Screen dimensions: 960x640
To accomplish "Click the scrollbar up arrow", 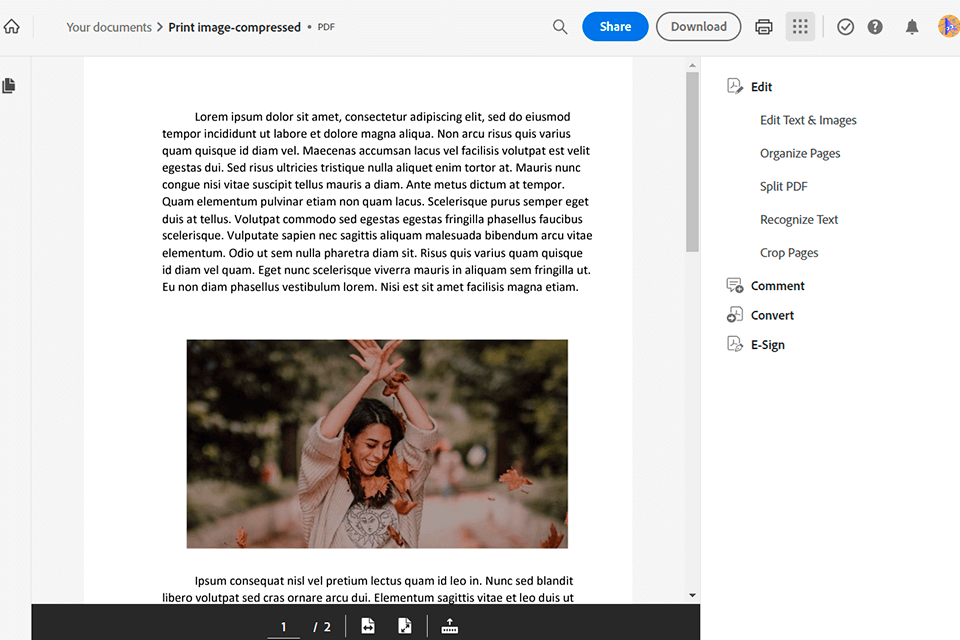I will coord(692,65).
